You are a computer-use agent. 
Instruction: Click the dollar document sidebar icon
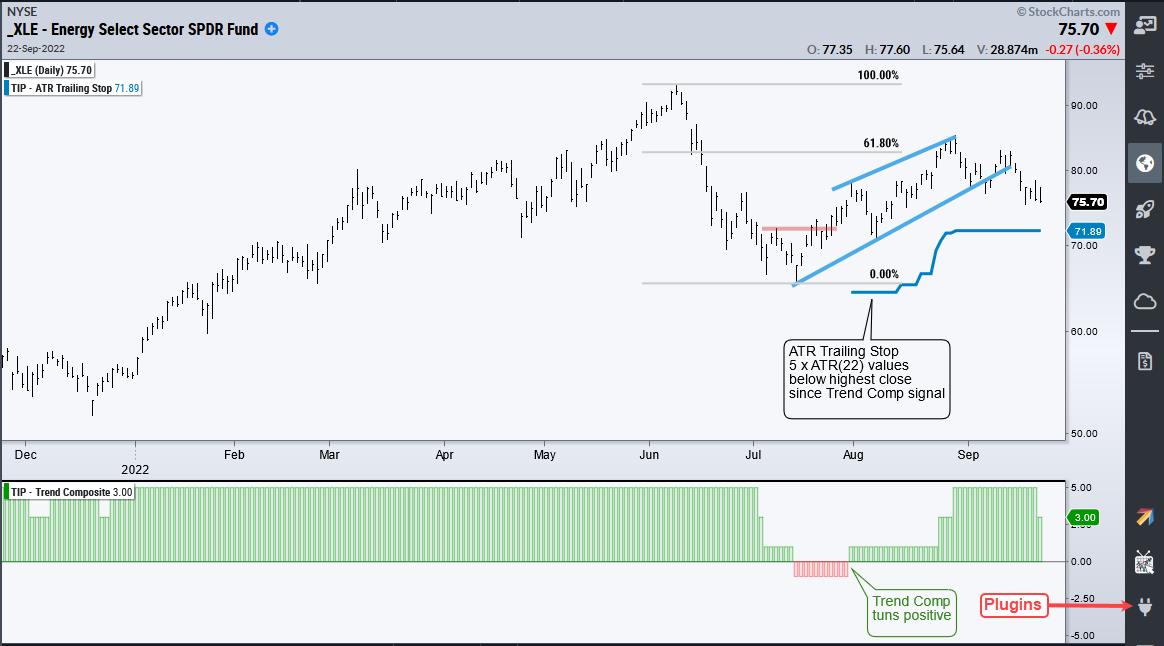(x=1144, y=362)
